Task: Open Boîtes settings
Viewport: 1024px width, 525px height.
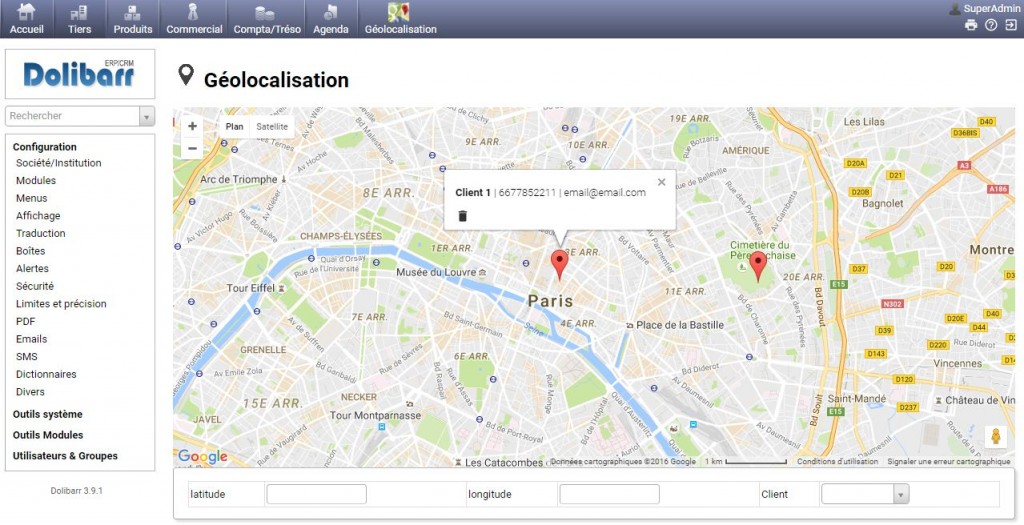Action: pos(31,251)
